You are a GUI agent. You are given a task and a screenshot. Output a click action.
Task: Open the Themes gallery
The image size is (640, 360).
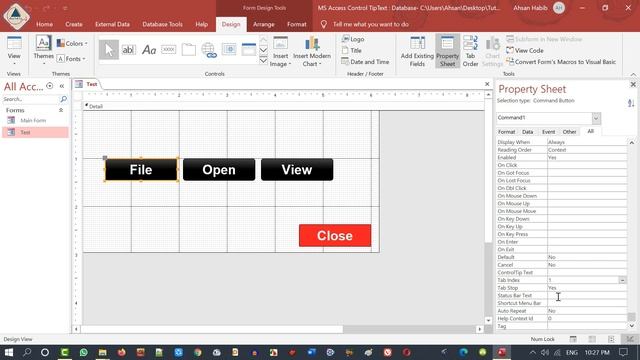coord(43,50)
